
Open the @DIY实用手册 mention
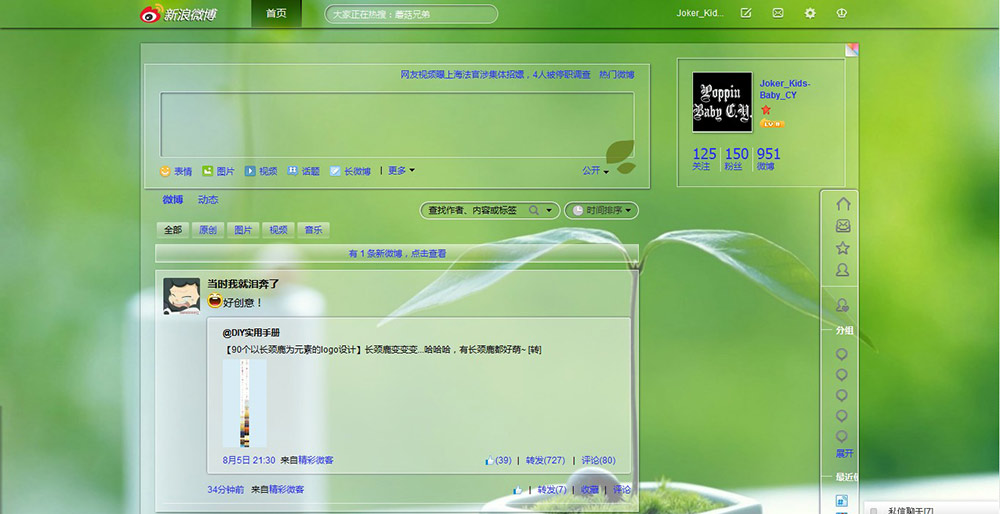point(251,333)
